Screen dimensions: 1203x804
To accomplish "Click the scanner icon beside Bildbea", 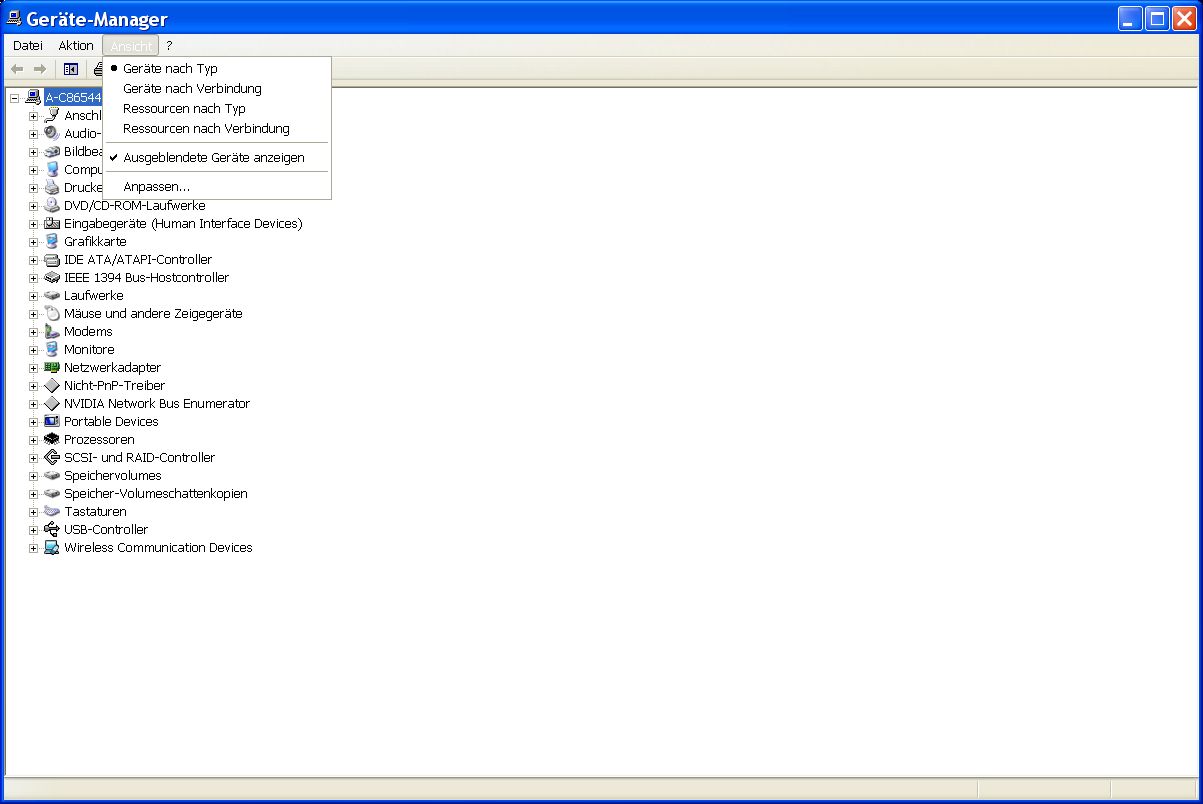I will [52, 151].
